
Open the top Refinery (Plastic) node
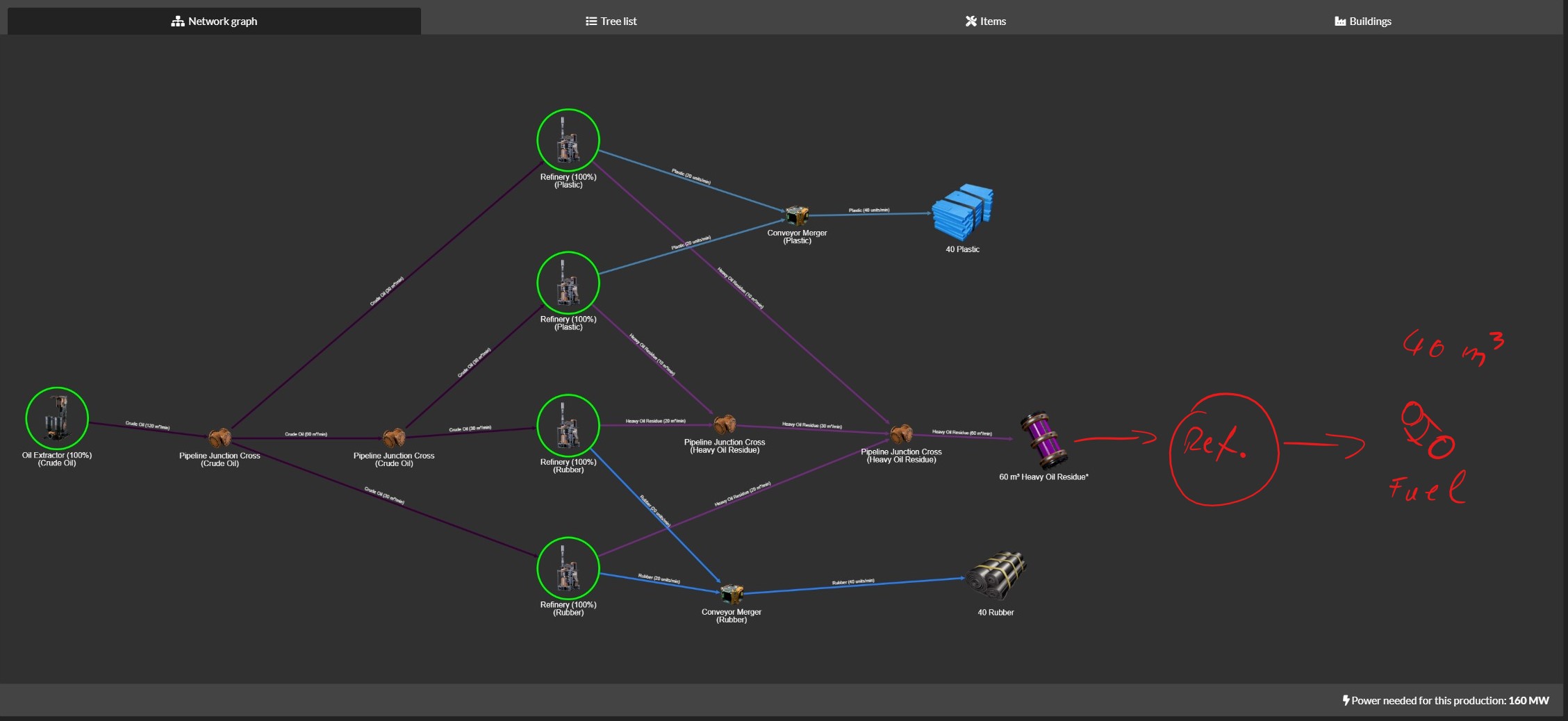coord(568,140)
